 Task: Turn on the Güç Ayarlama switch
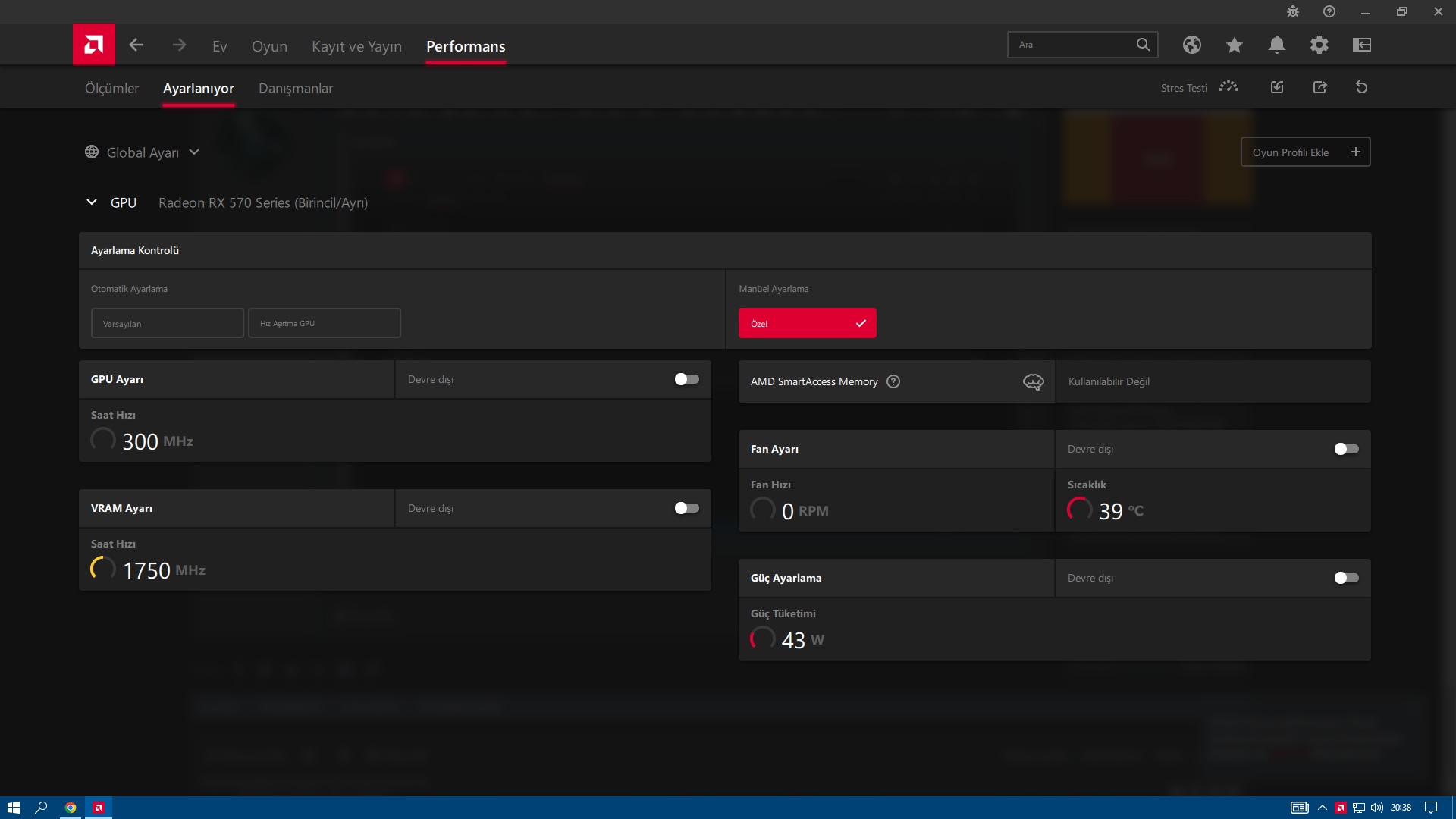pyautogui.click(x=1346, y=578)
